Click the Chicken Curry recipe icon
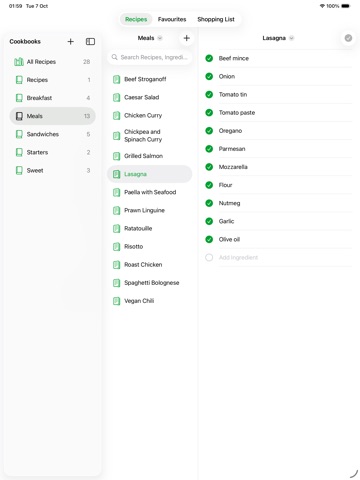 [x=116, y=116]
